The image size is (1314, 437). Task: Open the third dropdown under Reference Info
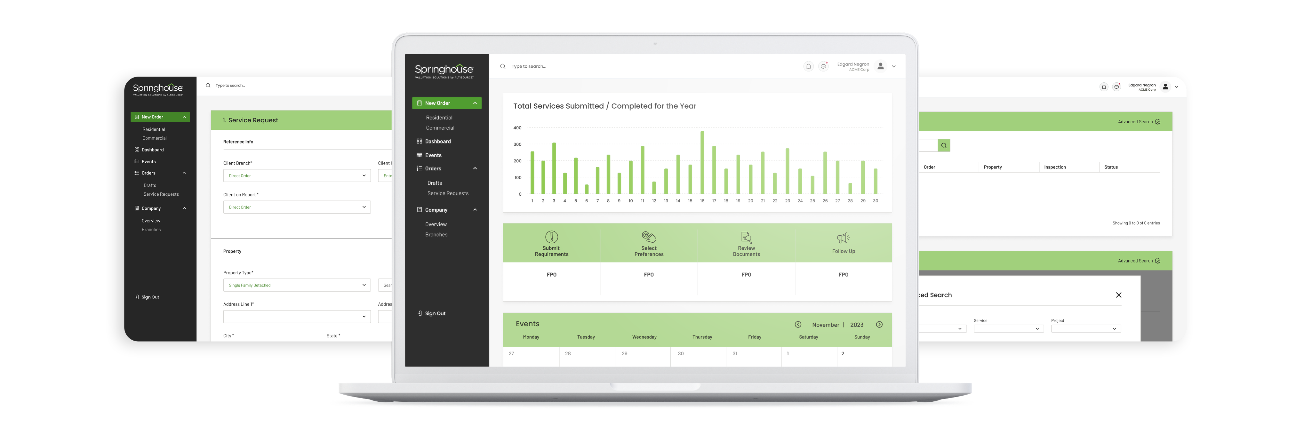pos(296,207)
